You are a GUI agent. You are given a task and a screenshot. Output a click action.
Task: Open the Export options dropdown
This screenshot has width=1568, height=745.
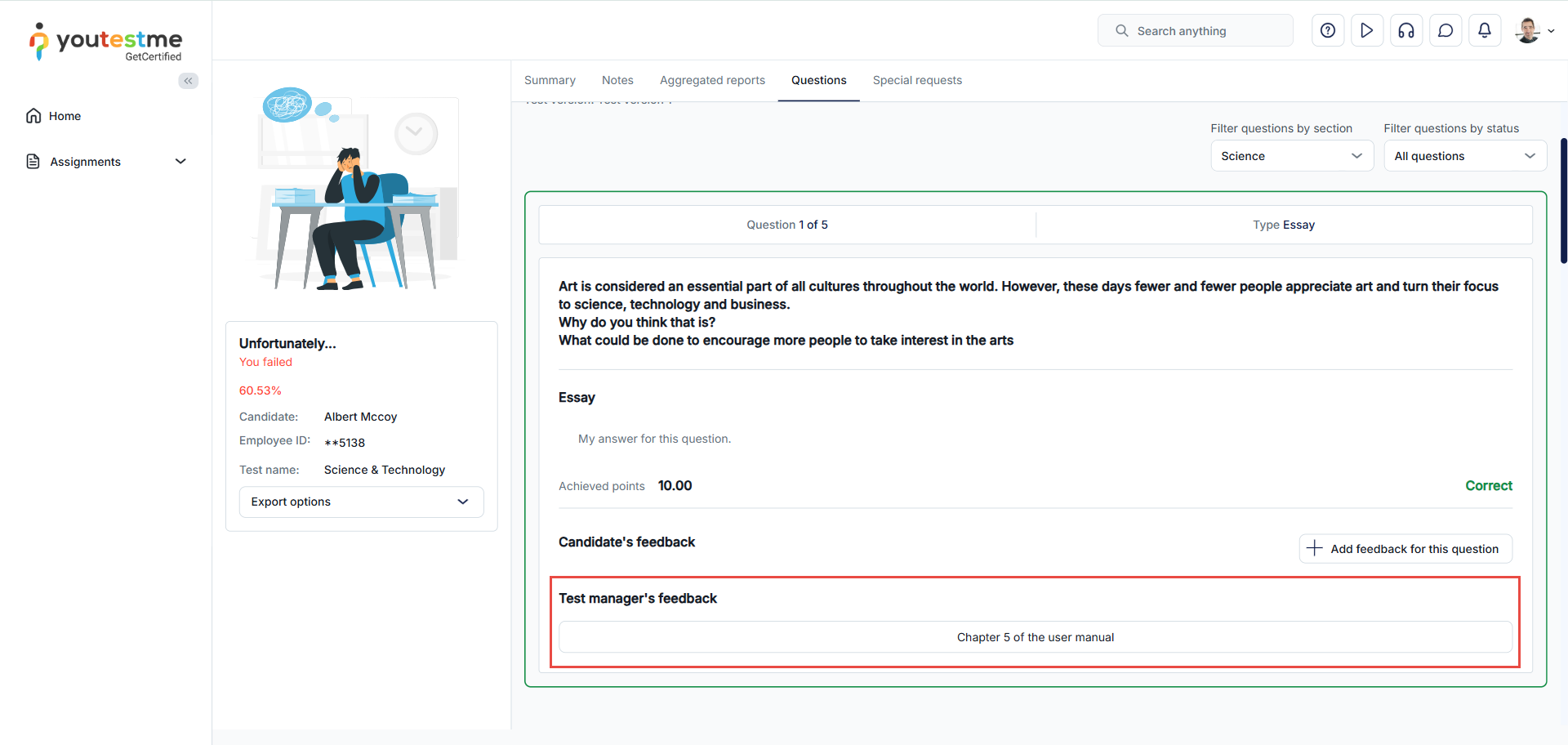(x=361, y=502)
